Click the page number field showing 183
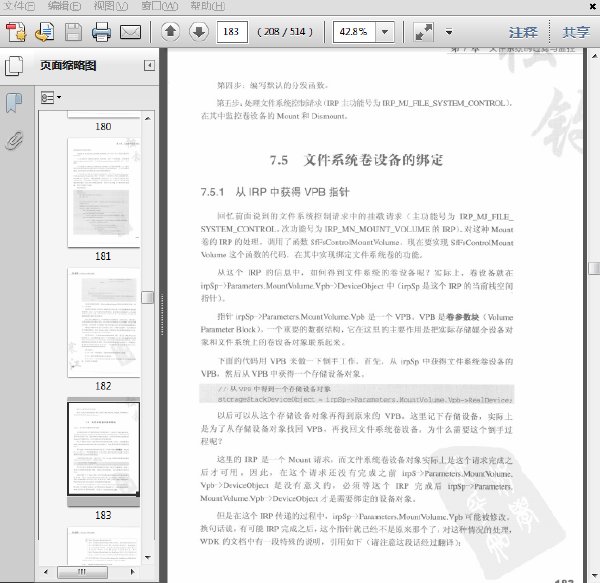The height and width of the screenshot is (583, 600). (232, 32)
